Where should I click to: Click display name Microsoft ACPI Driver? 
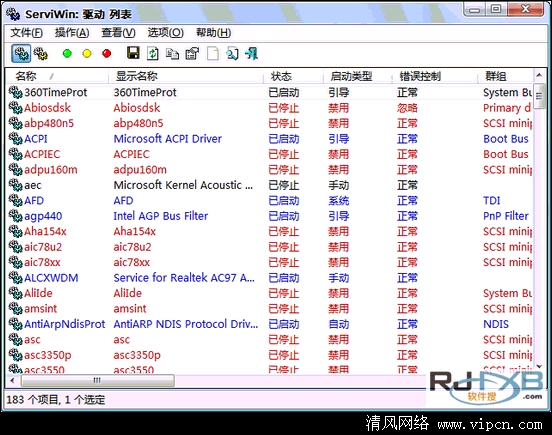[x=168, y=139]
